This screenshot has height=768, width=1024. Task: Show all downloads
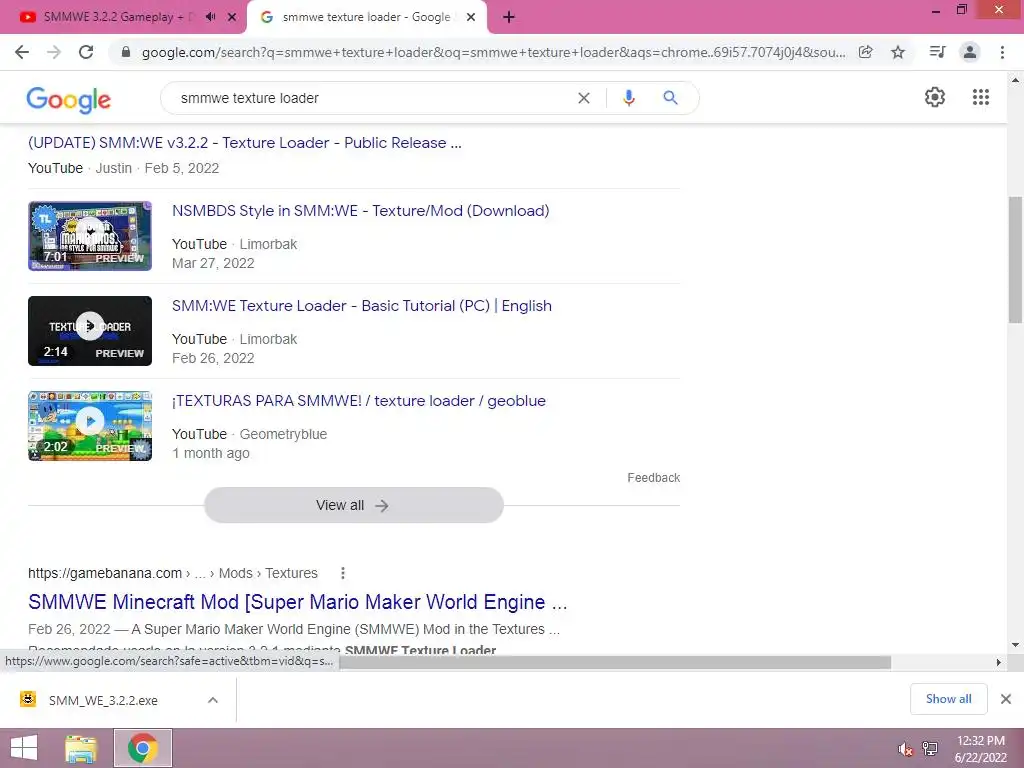(x=948, y=699)
